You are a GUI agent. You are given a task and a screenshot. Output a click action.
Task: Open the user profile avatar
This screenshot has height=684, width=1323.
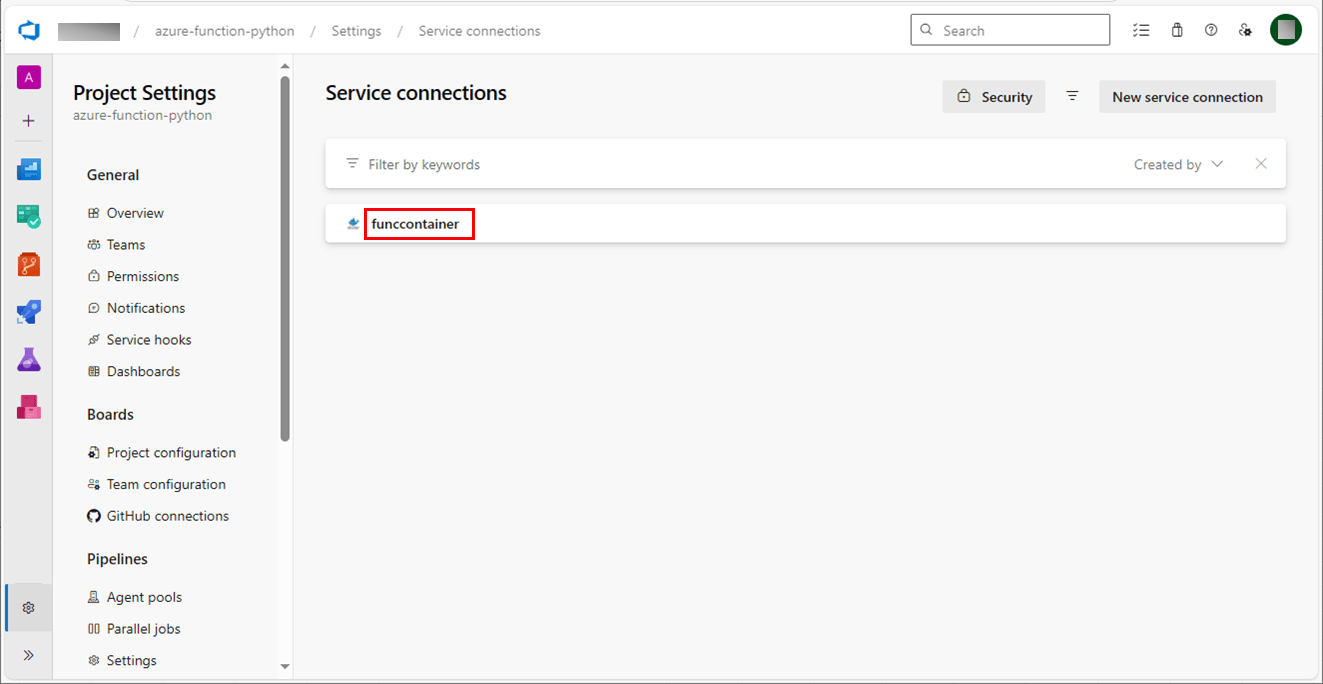pos(1286,30)
